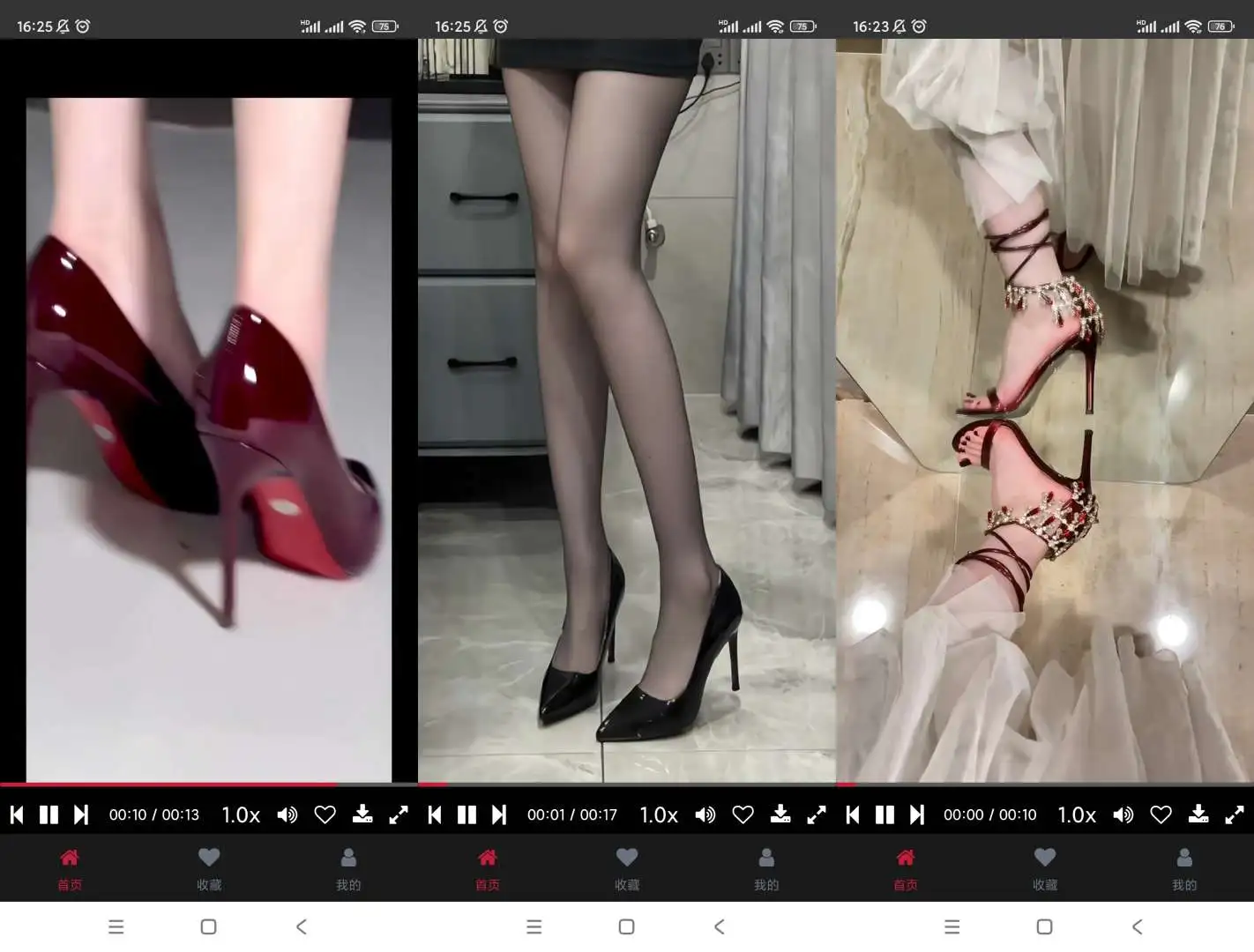This screenshot has width=1254, height=952.
Task: Open Android recent apps menu in right screen
Action: click(x=952, y=926)
